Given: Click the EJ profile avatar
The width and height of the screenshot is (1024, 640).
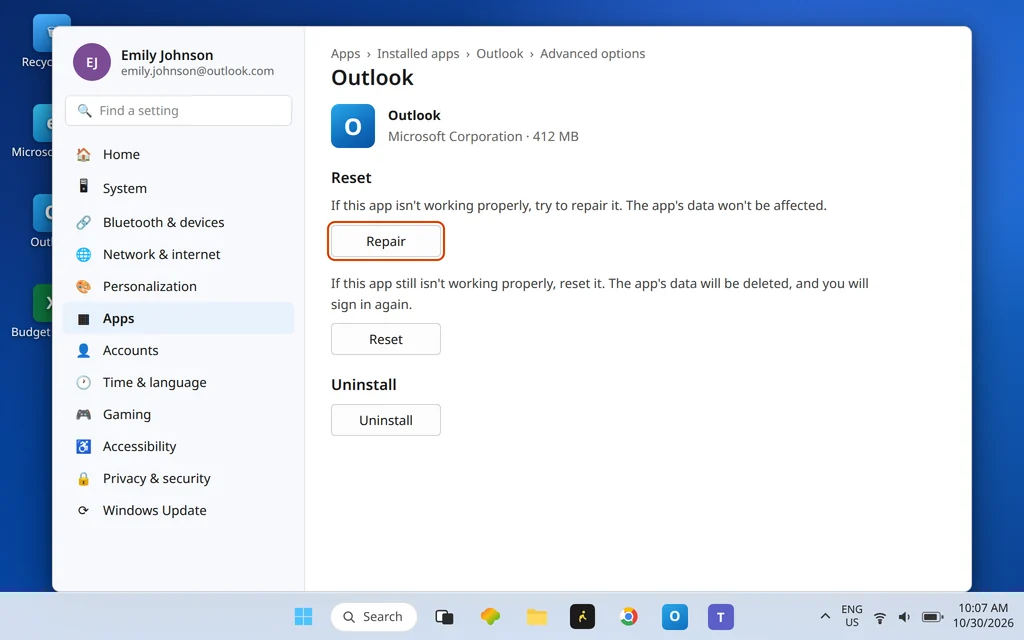Looking at the screenshot, I should (92, 62).
